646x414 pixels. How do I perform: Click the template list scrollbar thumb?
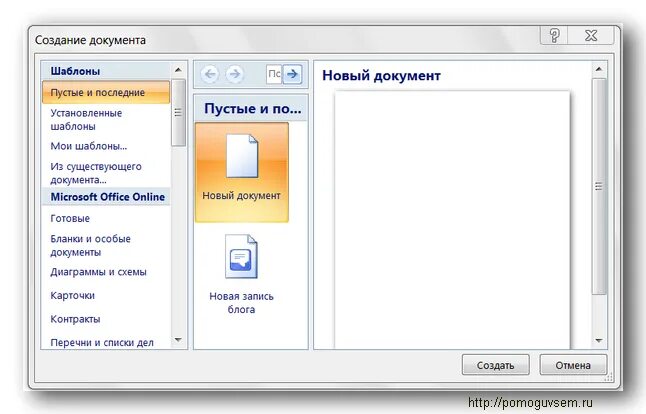pyautogui.click(x=178, y=112)
